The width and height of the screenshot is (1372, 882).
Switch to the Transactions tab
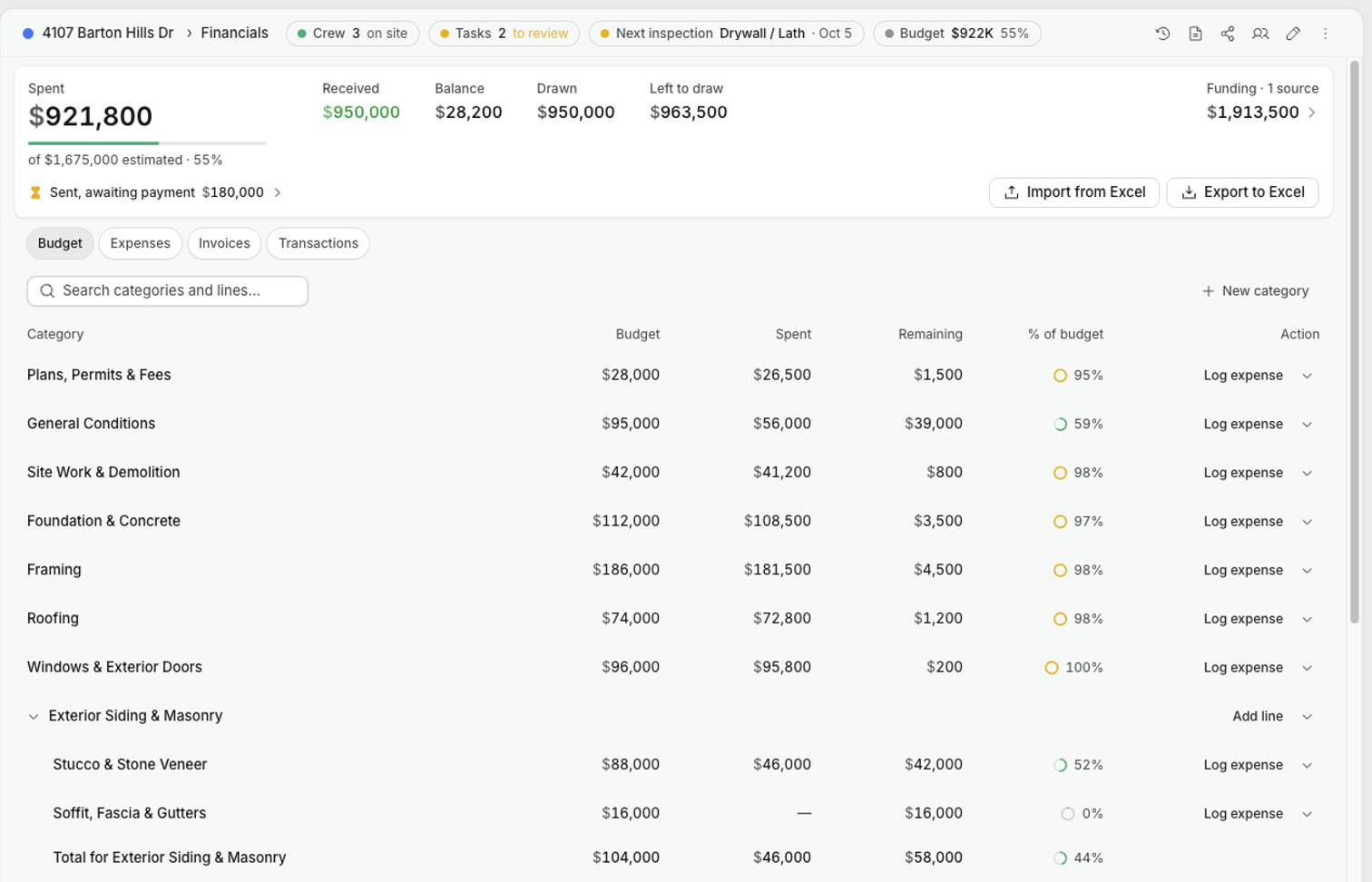click(x=318, y=243)
